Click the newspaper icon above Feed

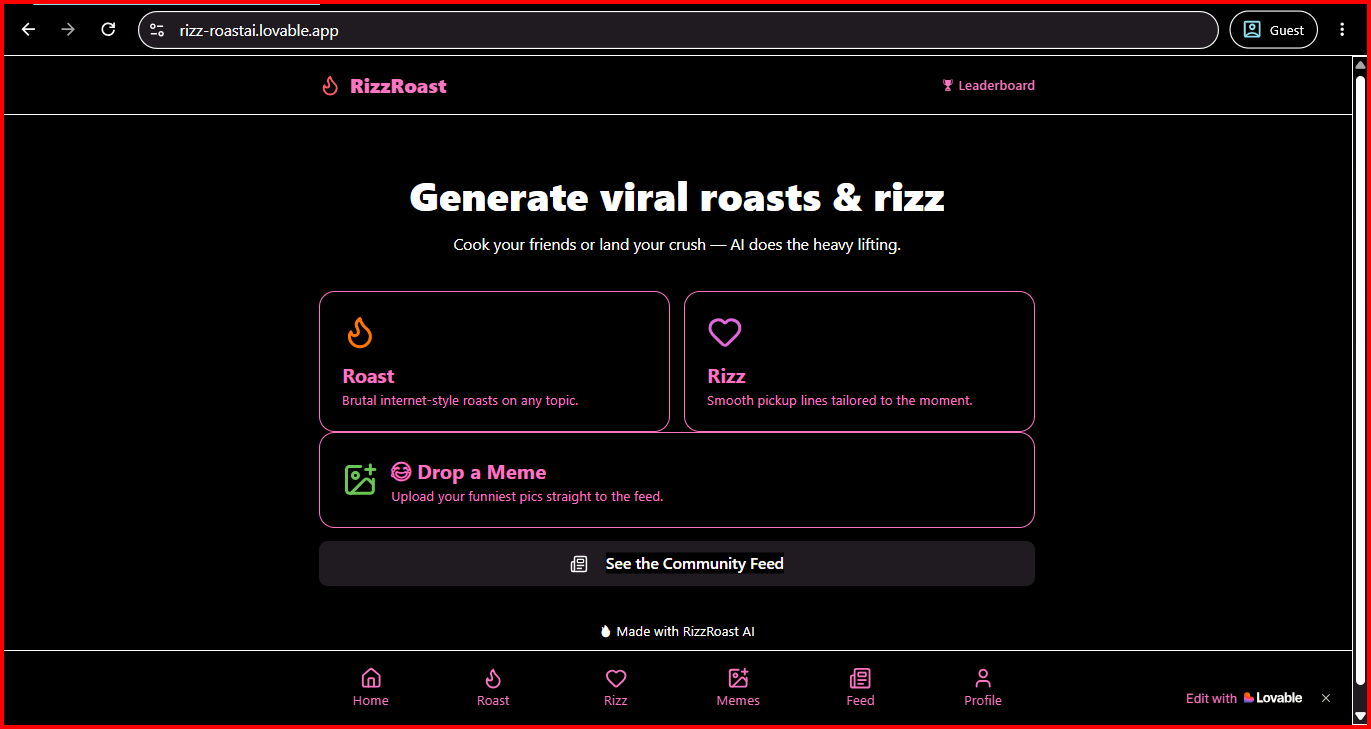(860, 678)
